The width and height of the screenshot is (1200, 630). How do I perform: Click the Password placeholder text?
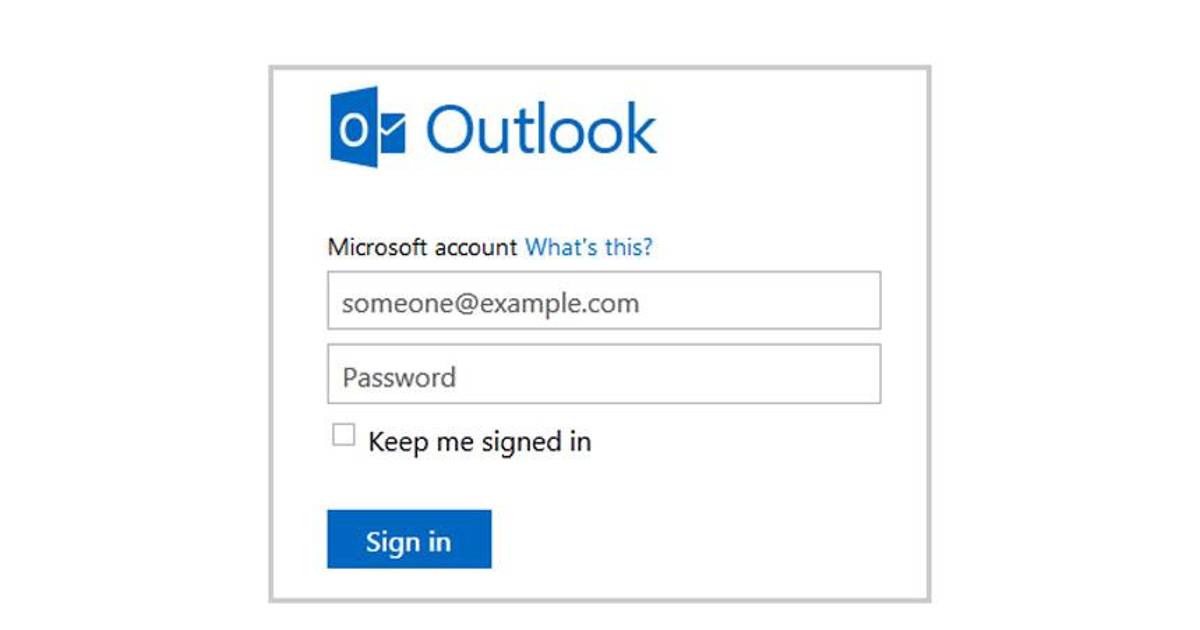399,377
